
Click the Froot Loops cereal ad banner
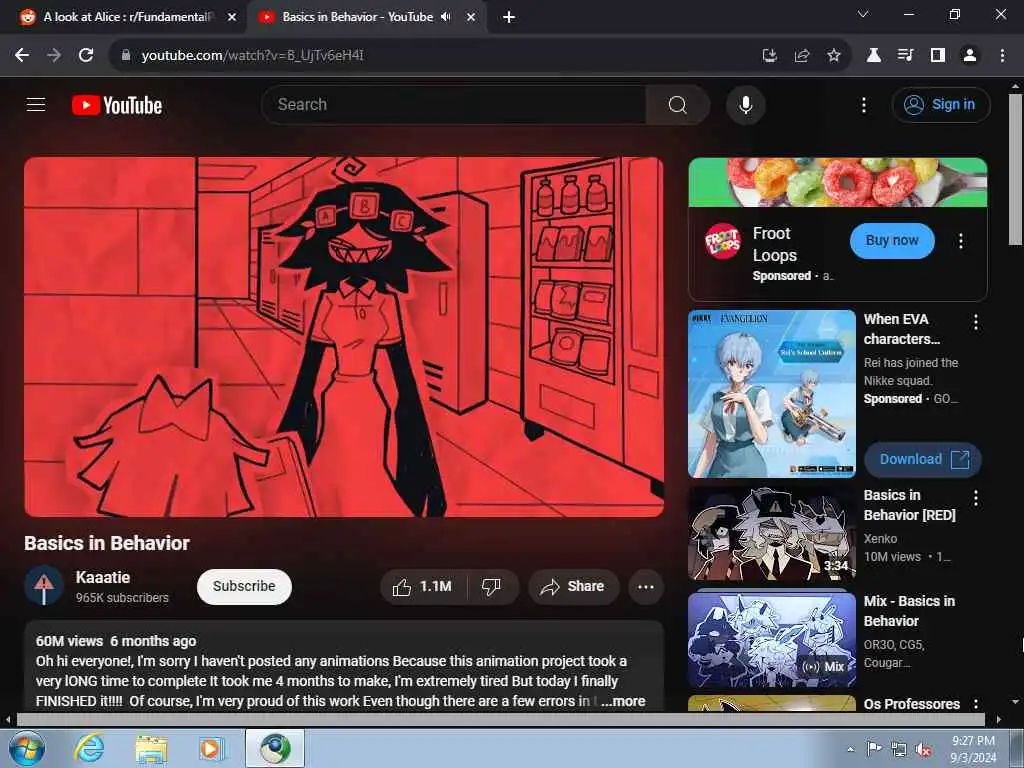838,182
